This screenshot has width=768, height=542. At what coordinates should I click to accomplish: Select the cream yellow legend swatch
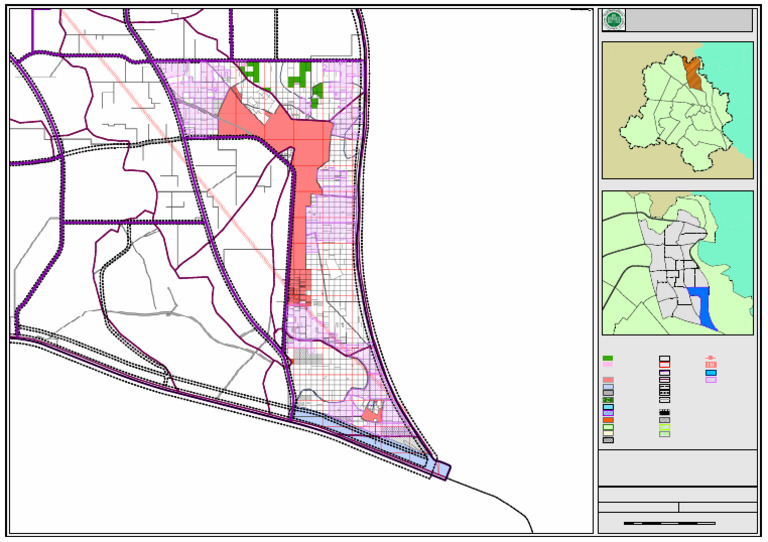(x=608, y=433)
